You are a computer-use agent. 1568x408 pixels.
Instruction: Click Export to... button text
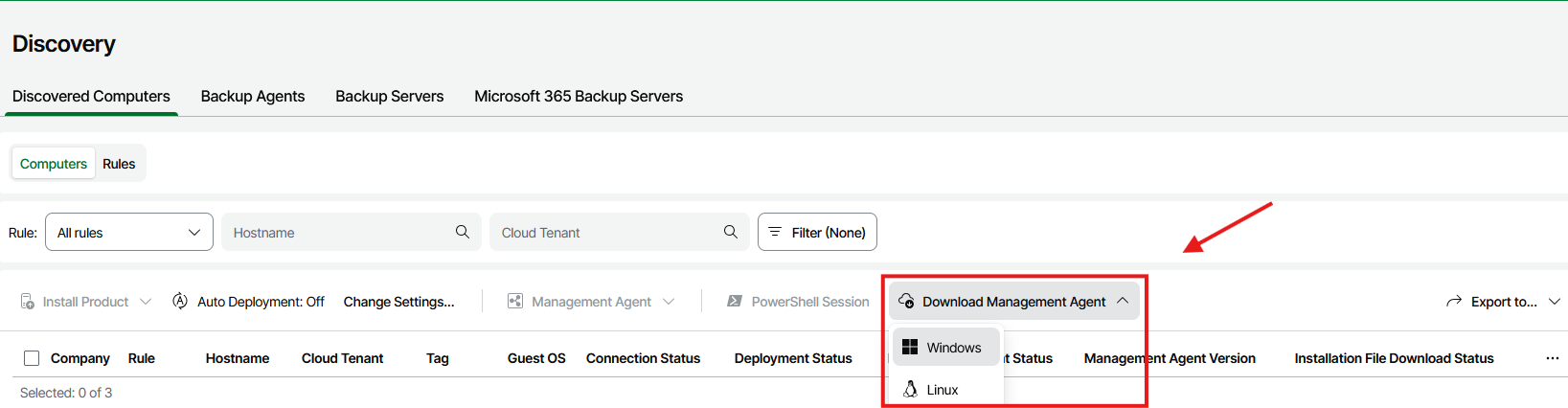[1504, 302]
